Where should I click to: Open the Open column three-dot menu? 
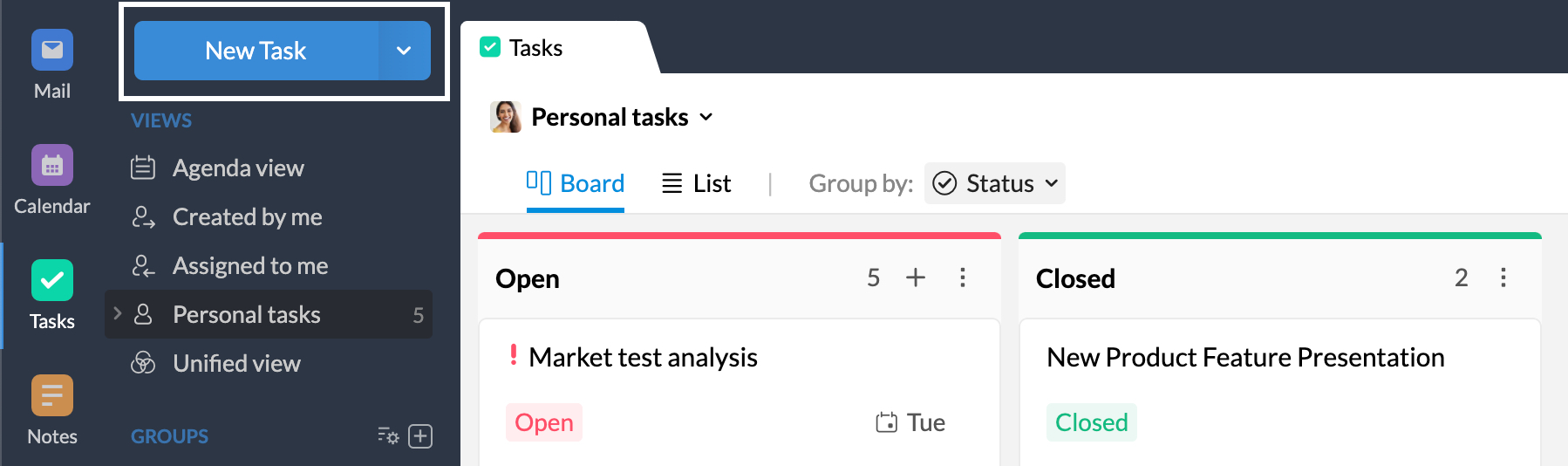[963, 278]
